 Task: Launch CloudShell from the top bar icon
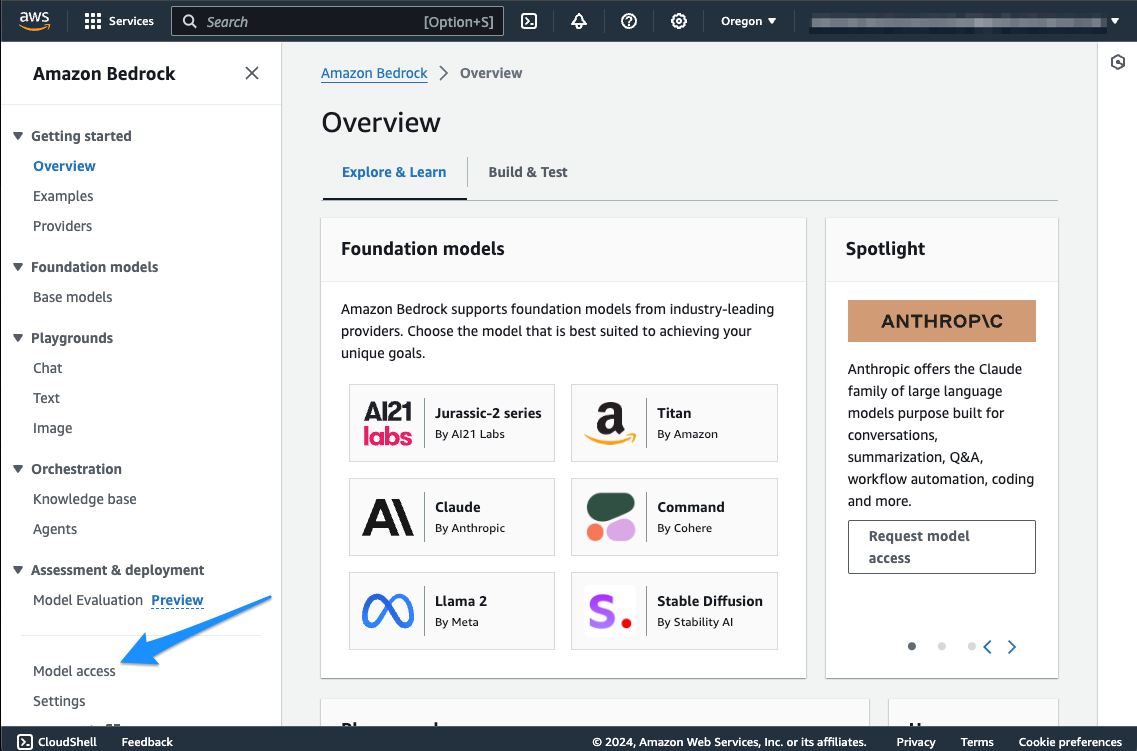[x=531, y=21]
